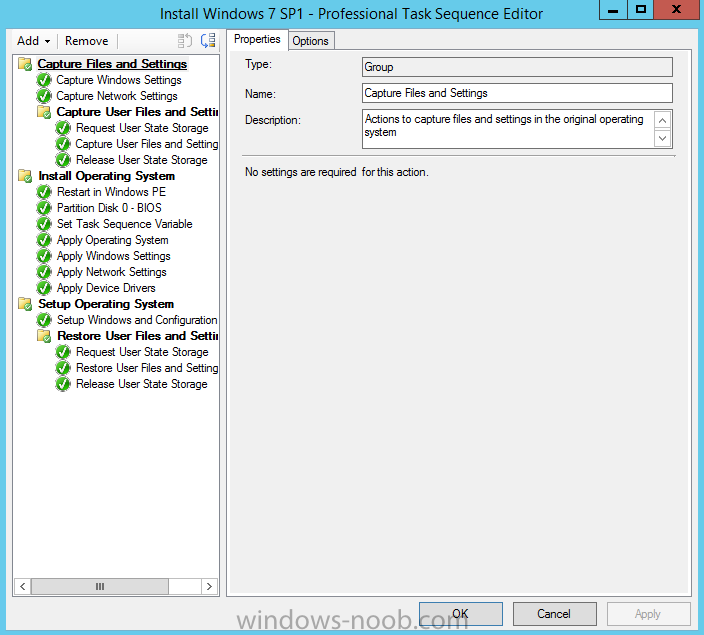Screen dimensions: 704x635
Task: Click check icon beside Apply Network Settings
Action: (x=44, y=272)
